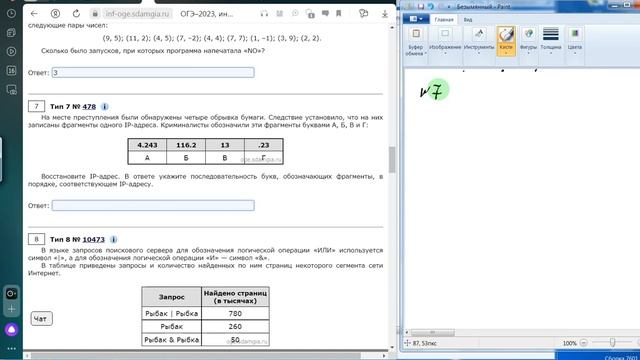Open task number 478 link
The image size is (640, 360).
pyautogui.click(x=89, y=107)
